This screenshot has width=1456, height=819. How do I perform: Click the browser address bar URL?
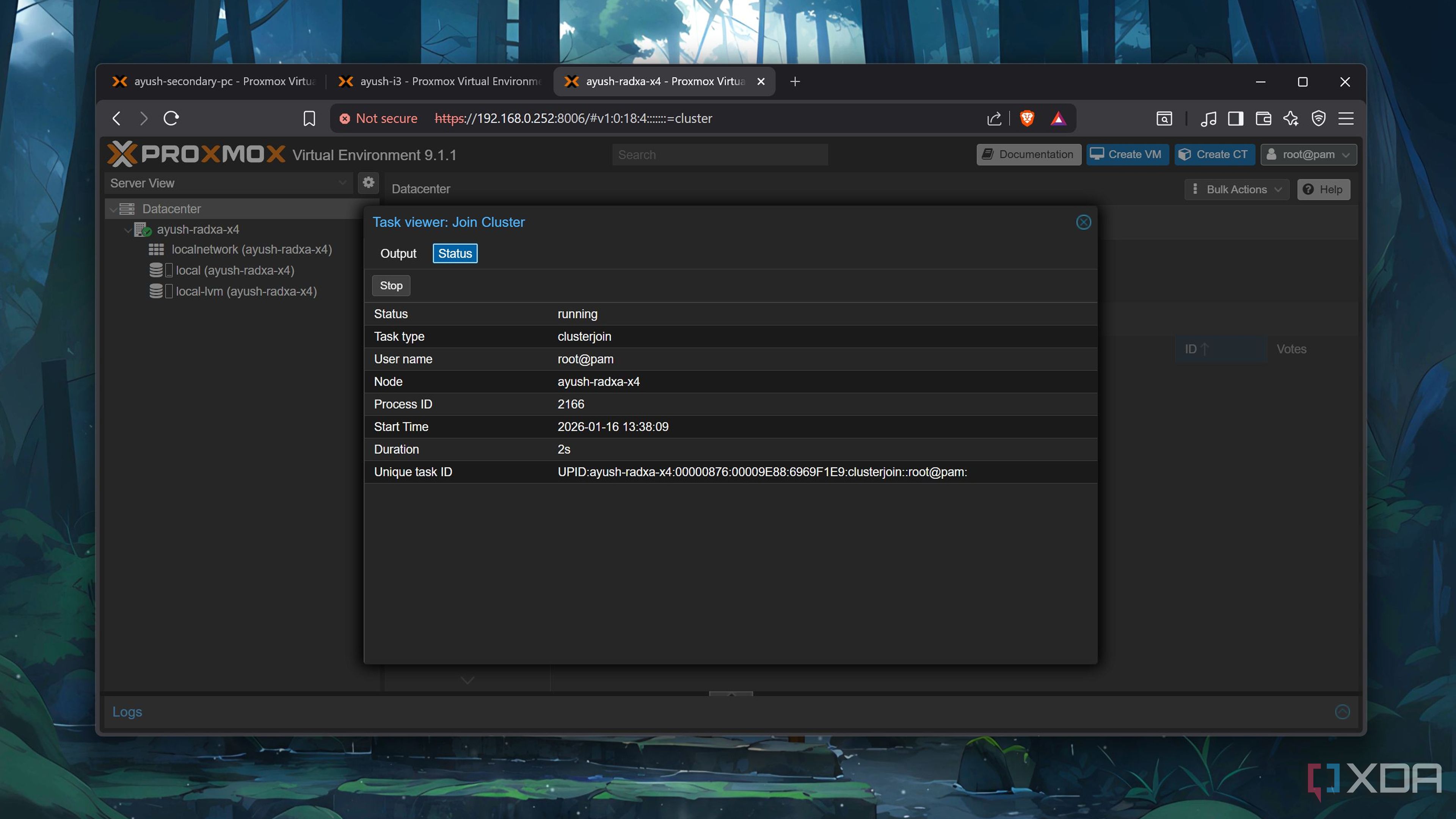click(573, 118)
